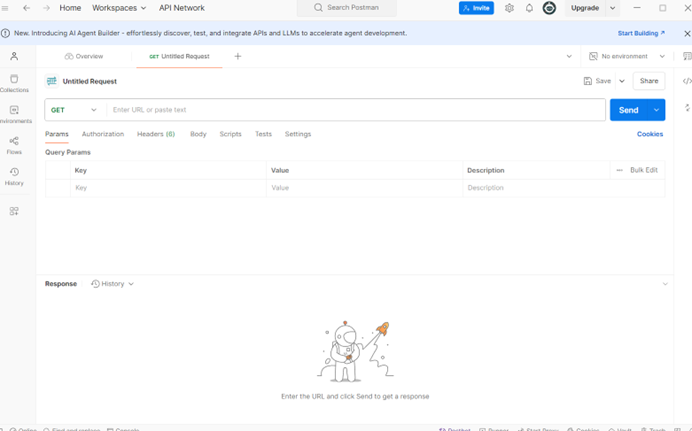Open Flows in the sidebar
The image size is (692, 431).
point(14,145)
